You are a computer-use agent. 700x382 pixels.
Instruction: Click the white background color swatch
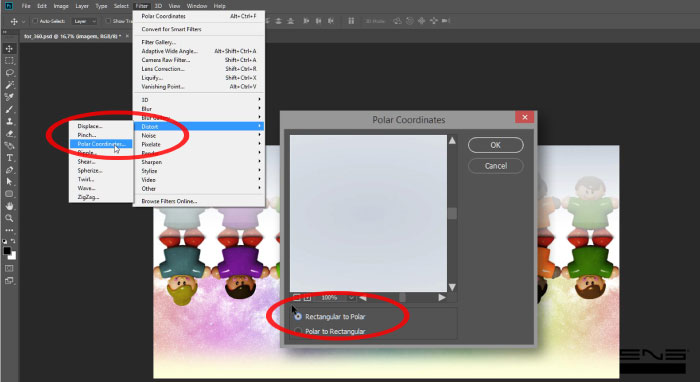(x=13, y=256)
